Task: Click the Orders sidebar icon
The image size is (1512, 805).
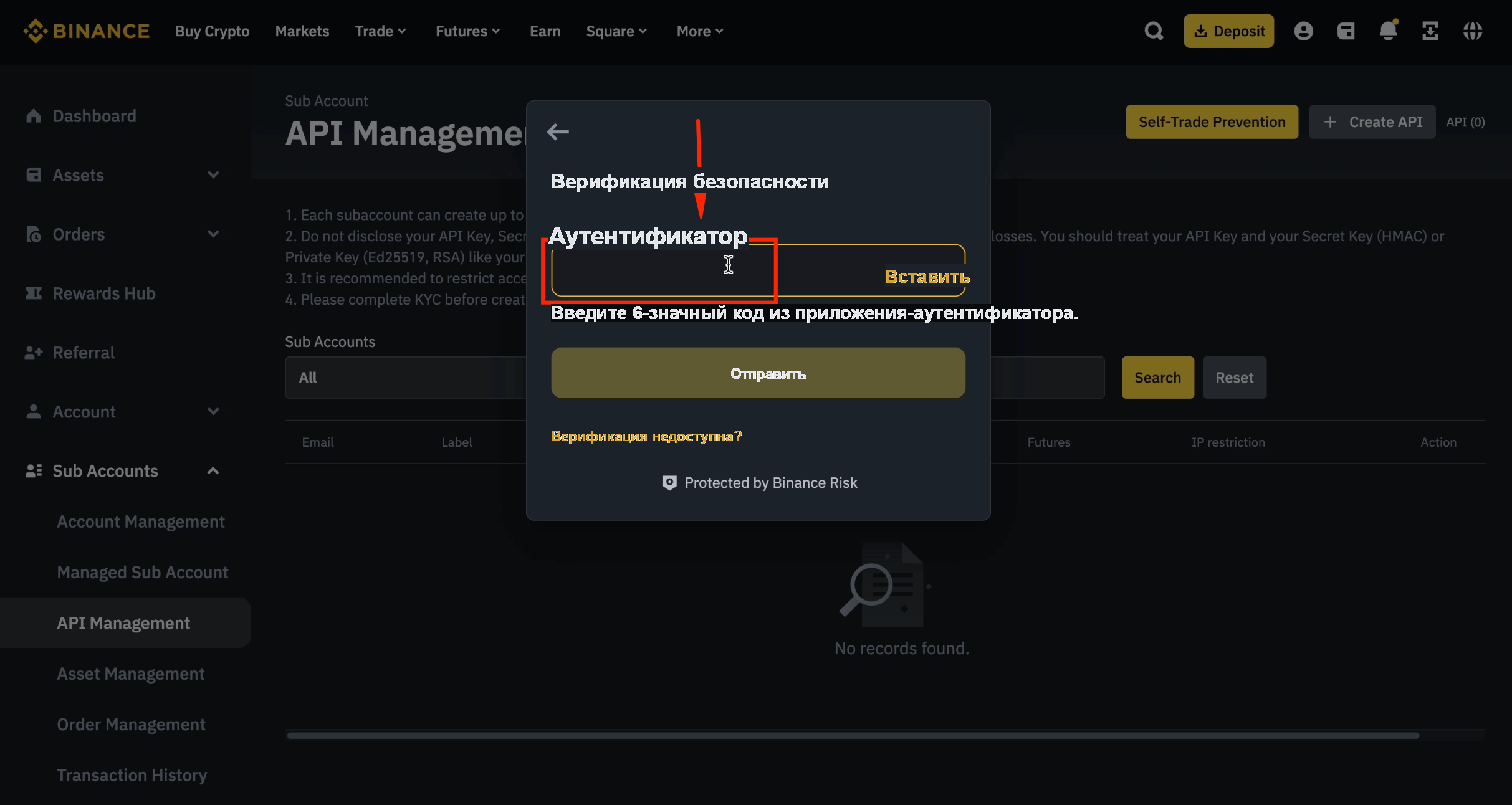Action: click(34, 234)
